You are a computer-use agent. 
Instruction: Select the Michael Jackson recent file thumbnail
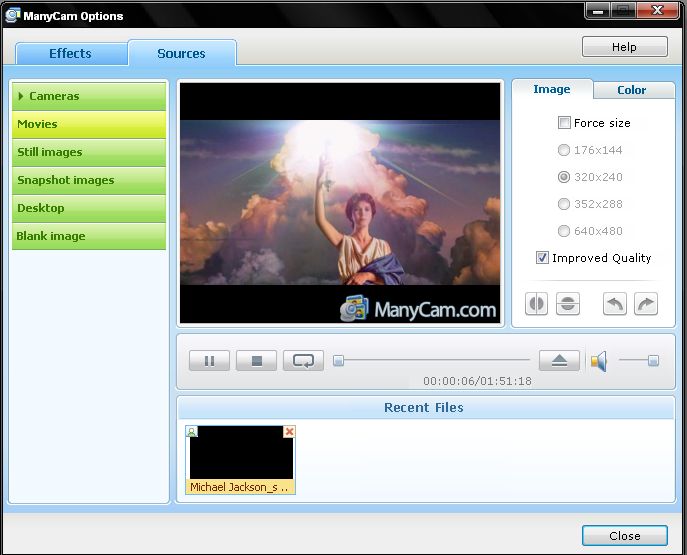pos(241,460)
